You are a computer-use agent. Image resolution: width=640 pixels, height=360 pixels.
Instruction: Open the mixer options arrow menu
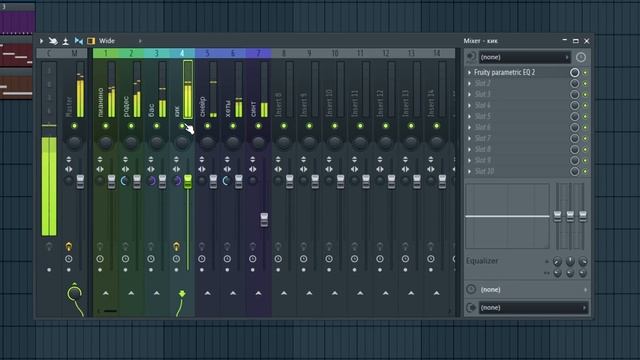[41, 41]
